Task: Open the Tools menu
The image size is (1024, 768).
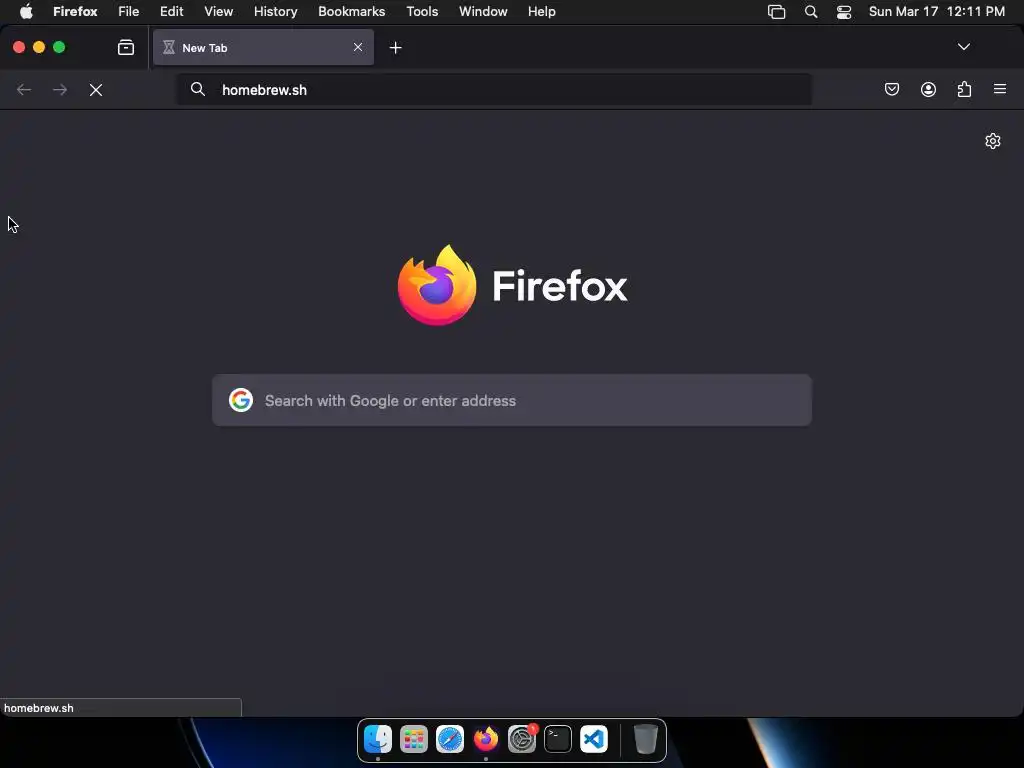Action: click(x=422, y=12)
